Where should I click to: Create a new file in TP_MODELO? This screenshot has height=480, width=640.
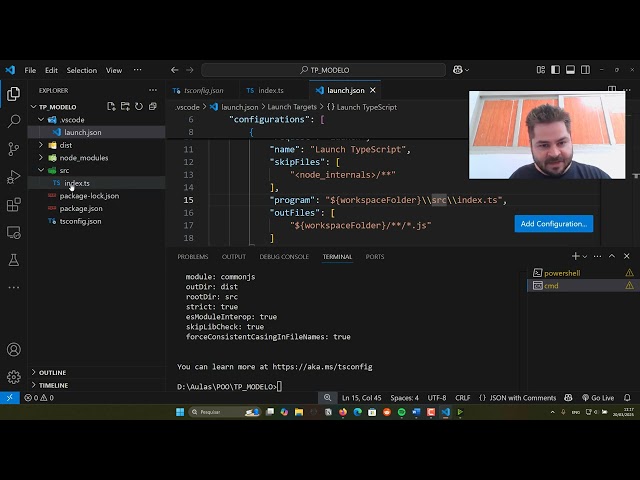click(x=111, y=107)
